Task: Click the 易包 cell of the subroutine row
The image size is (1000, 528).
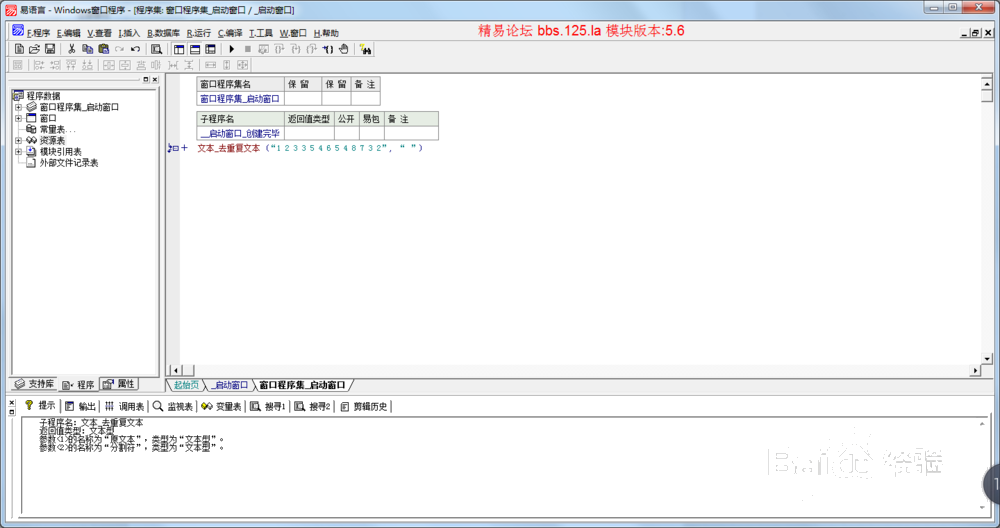Action: coord(371,133)
